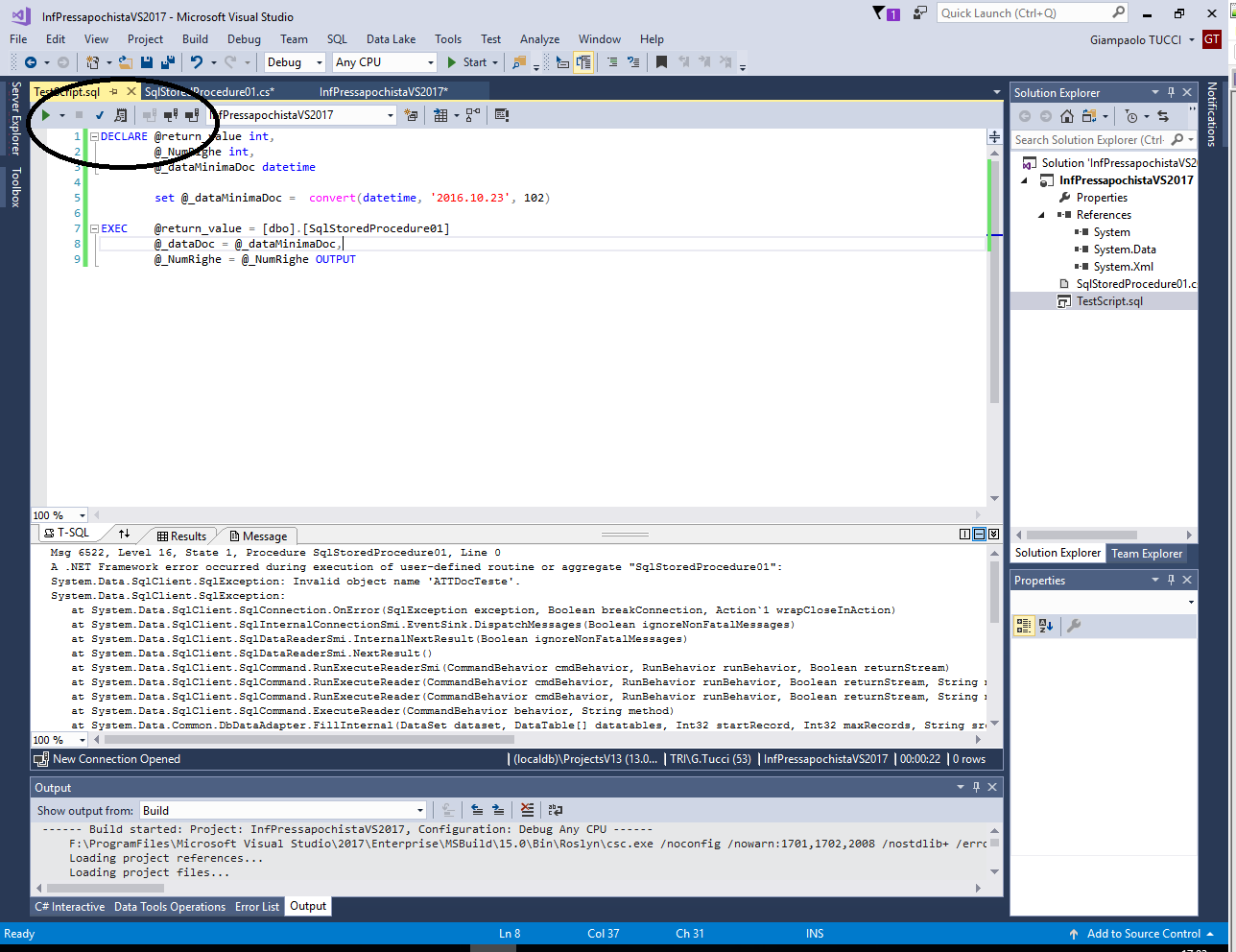Click Pending Changes Filter clock icon

[x=1131, y=116]
